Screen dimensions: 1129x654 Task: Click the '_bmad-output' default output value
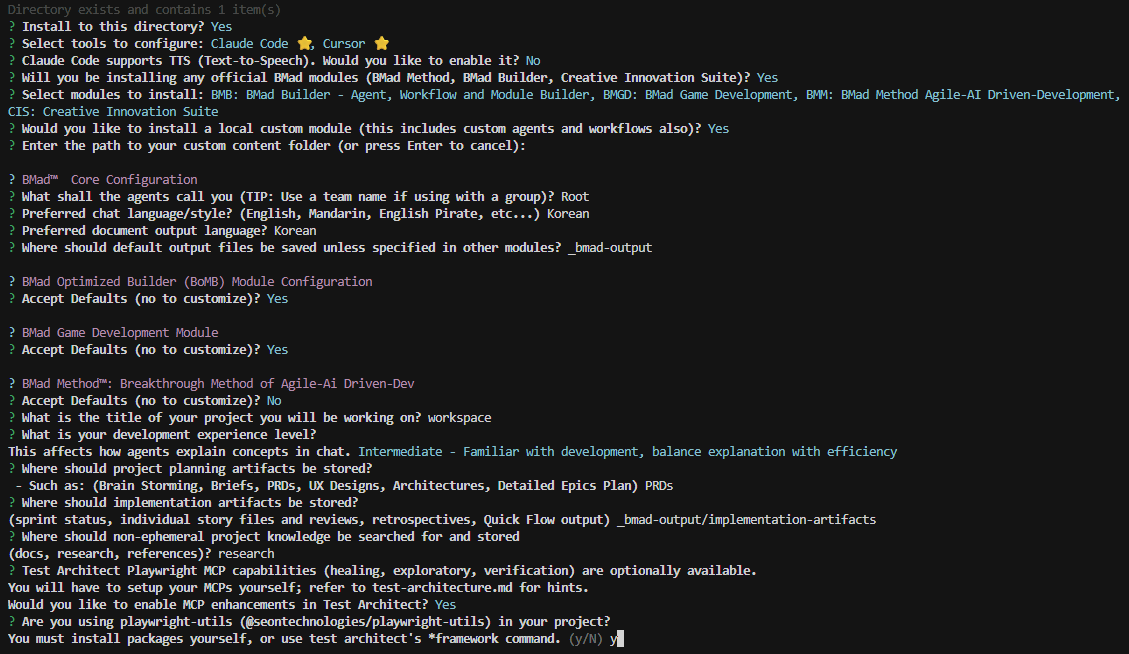pyautogui.click(x=610, y=248)
